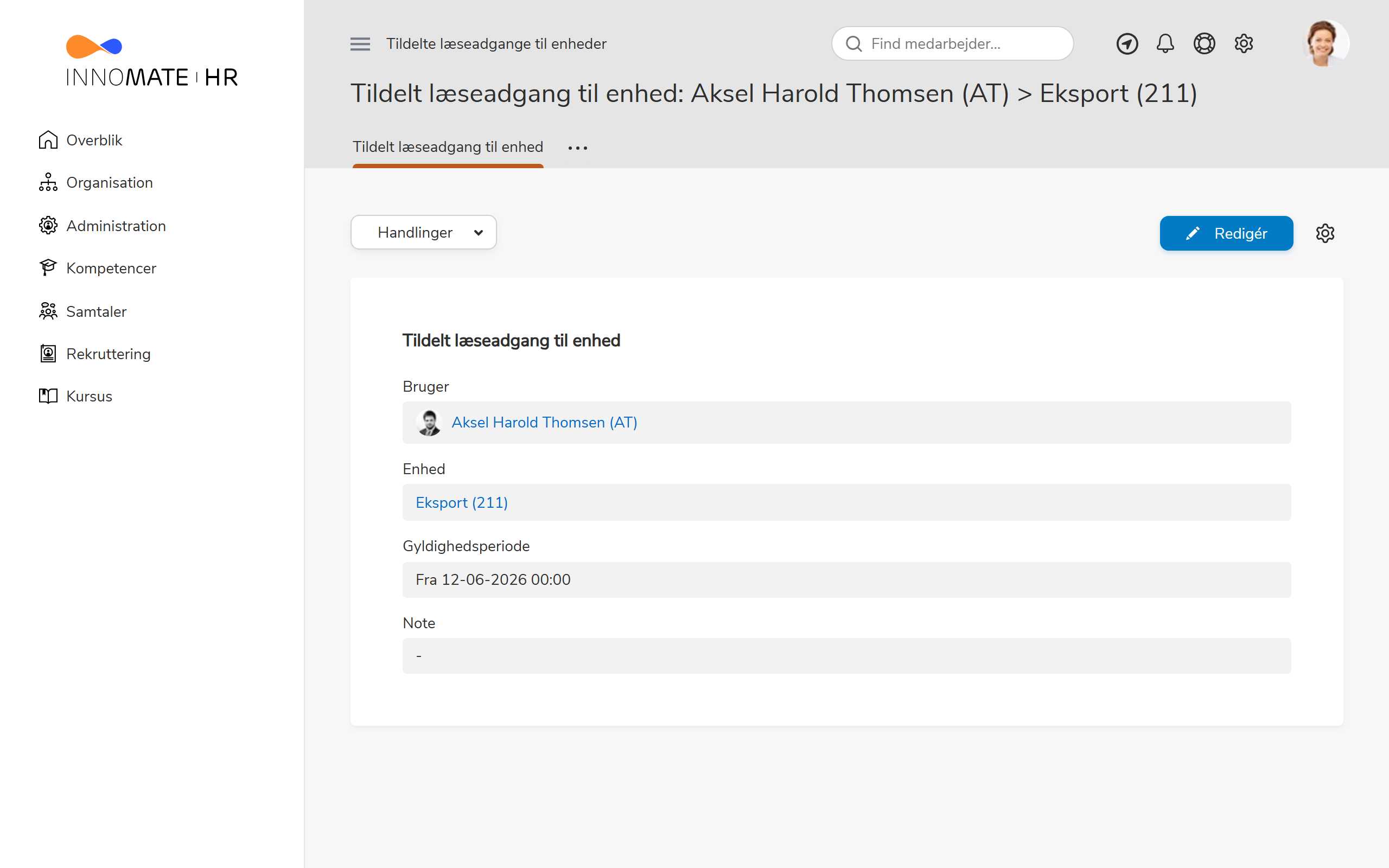
Task: Click the Kursus book icon
Action: [48, 396]
